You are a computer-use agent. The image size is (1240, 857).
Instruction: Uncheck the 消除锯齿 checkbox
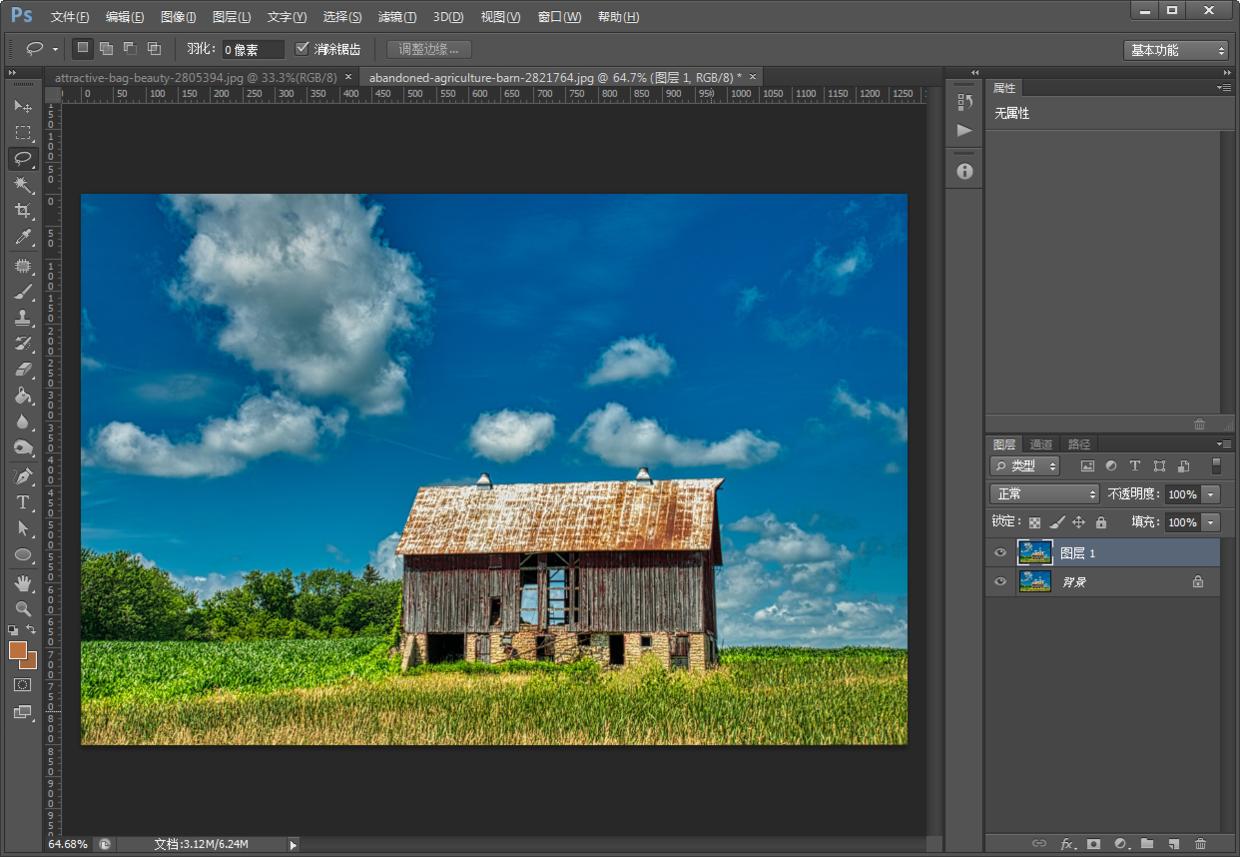pos(302,49)
